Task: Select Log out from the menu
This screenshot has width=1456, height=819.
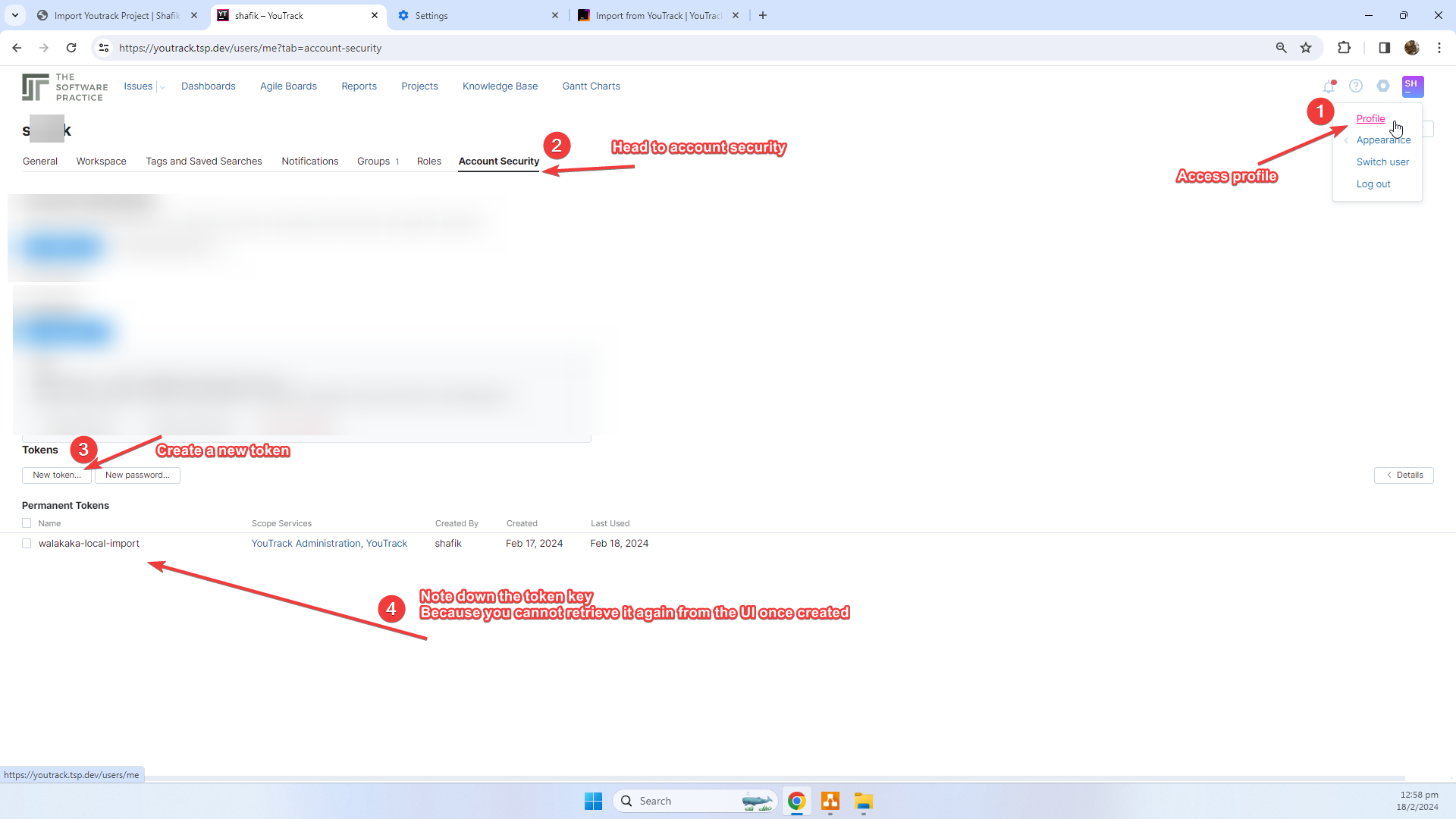Action: (1373, 184)
